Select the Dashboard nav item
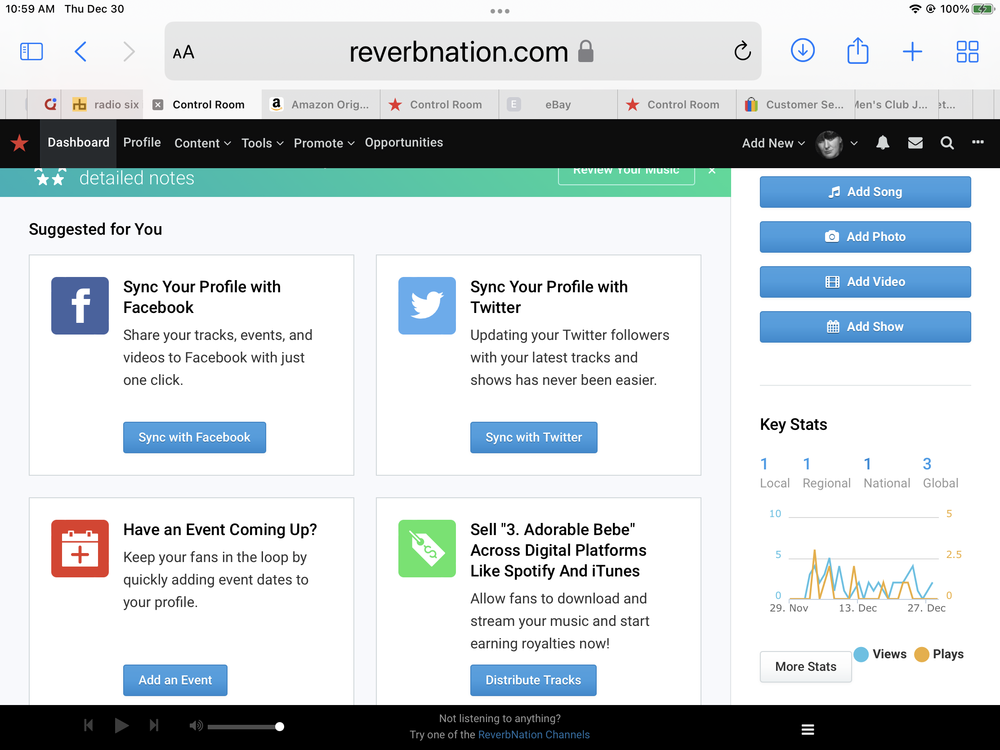Screen dimensions: 1000x750 pyautogui.click(x=78, y=143)
